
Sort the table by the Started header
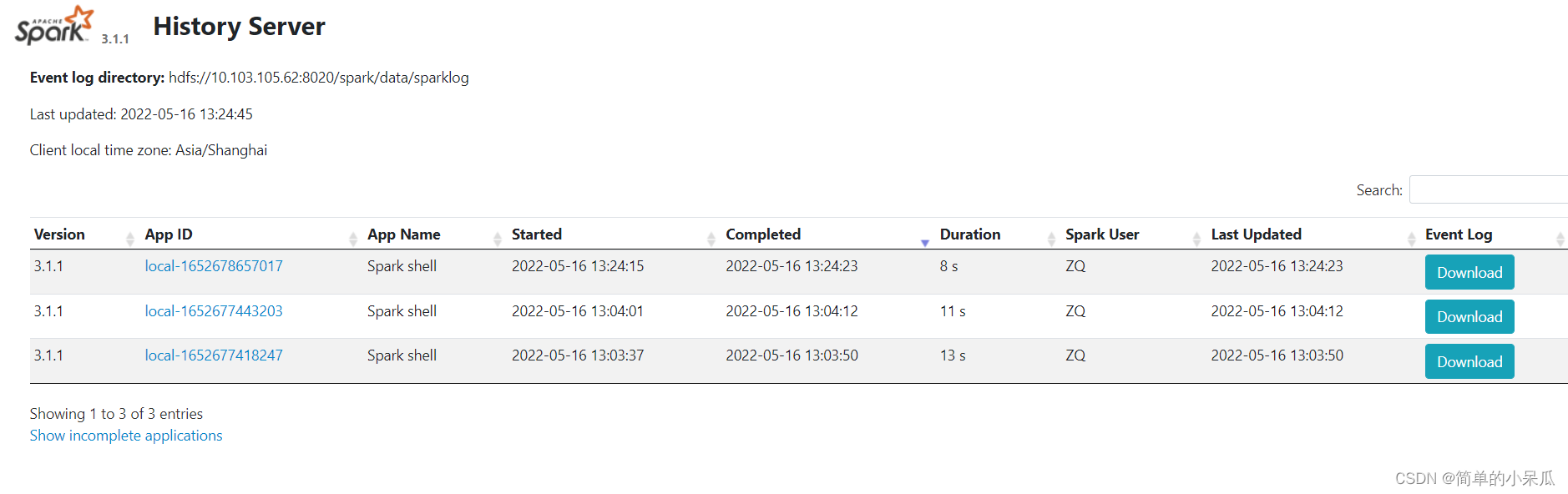pyautogui.click(x=536, y=234)
